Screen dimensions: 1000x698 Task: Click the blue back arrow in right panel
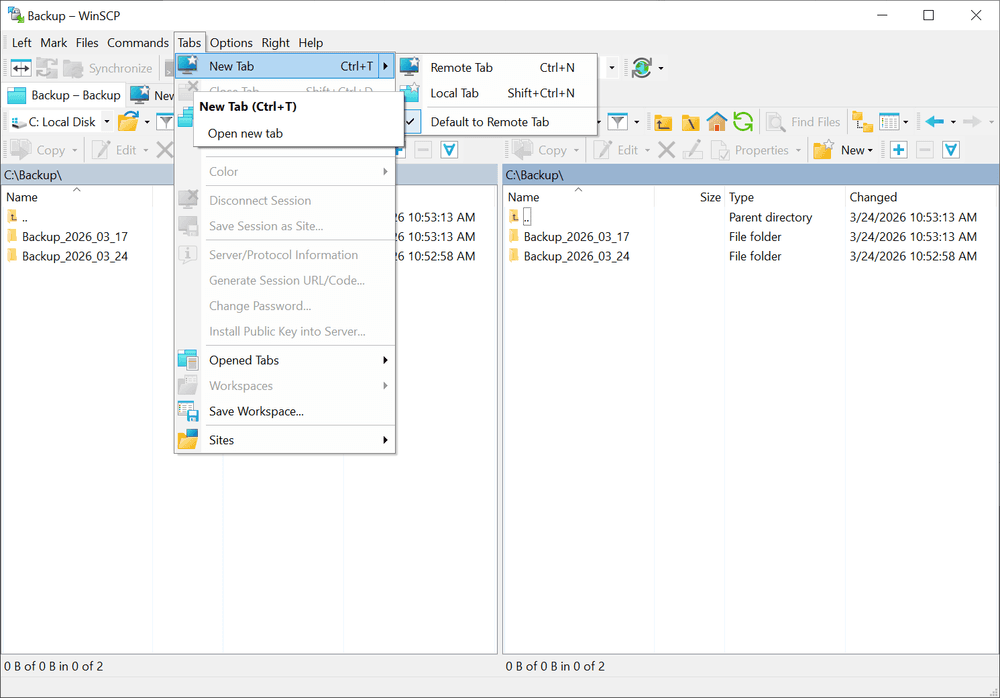[935, 121]
